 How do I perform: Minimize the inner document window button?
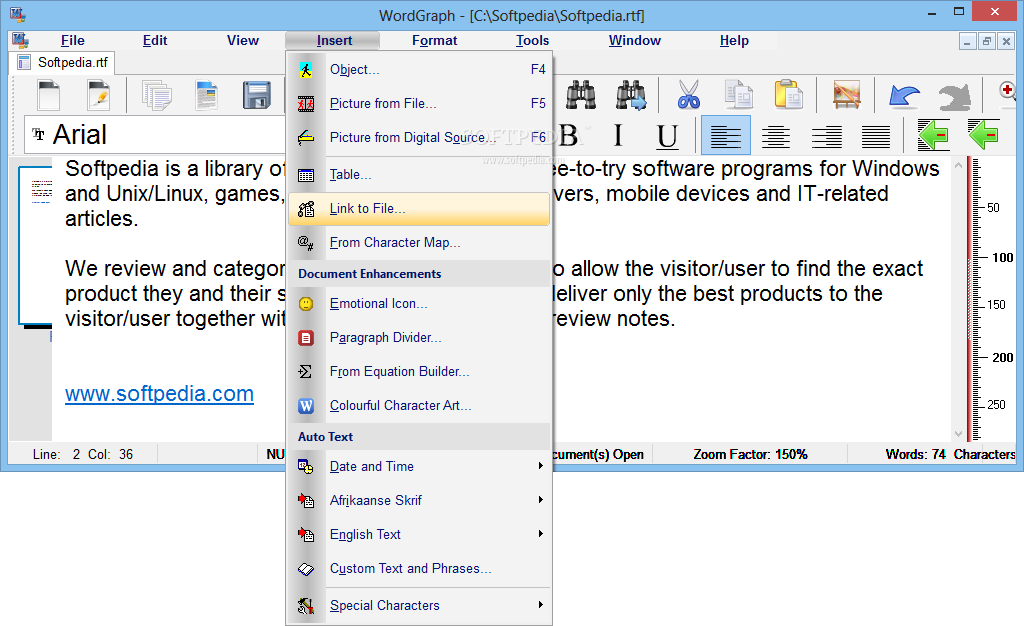point(967,41)
